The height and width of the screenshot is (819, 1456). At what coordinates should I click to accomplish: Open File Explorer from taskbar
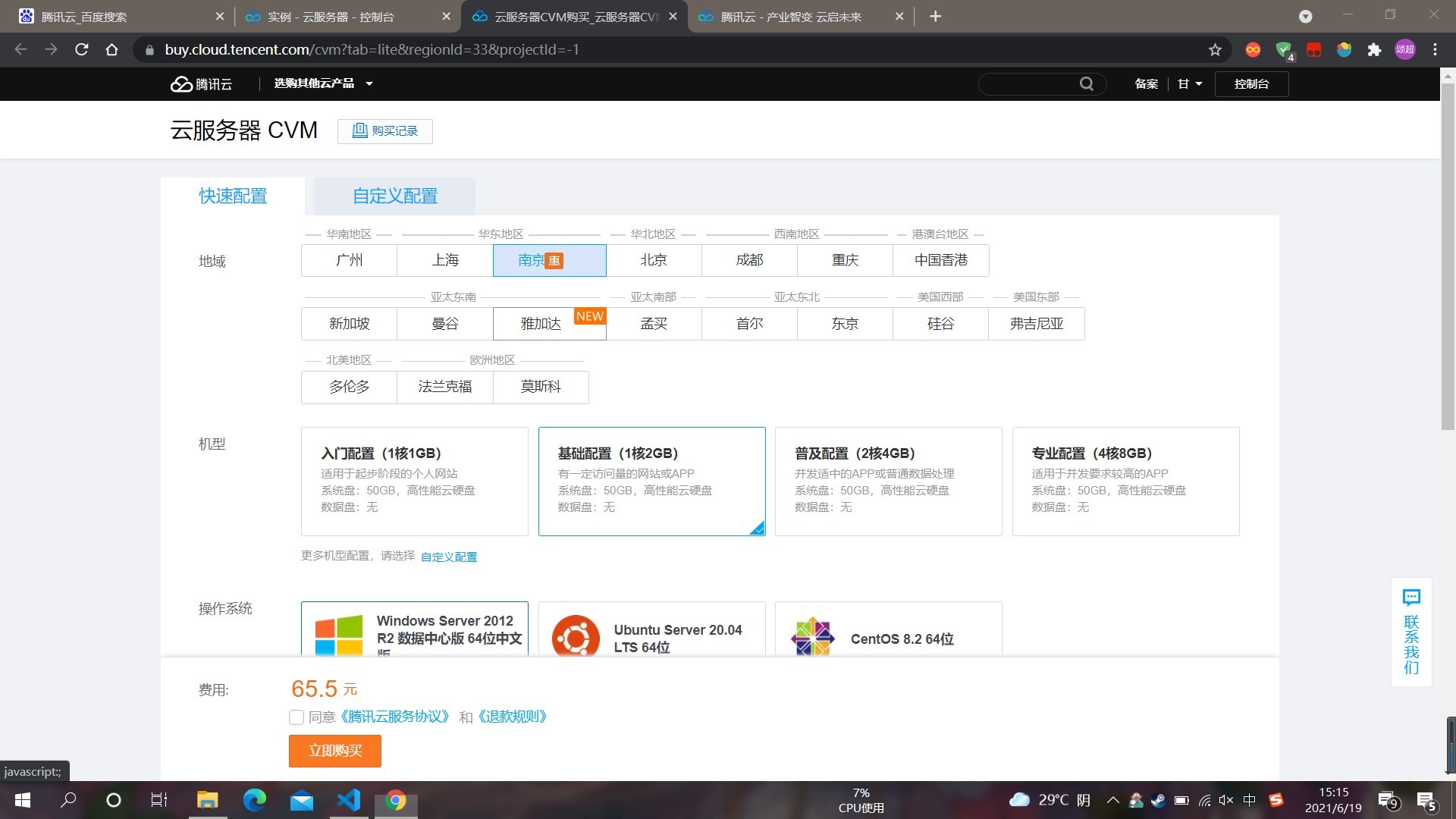[207, 800]
